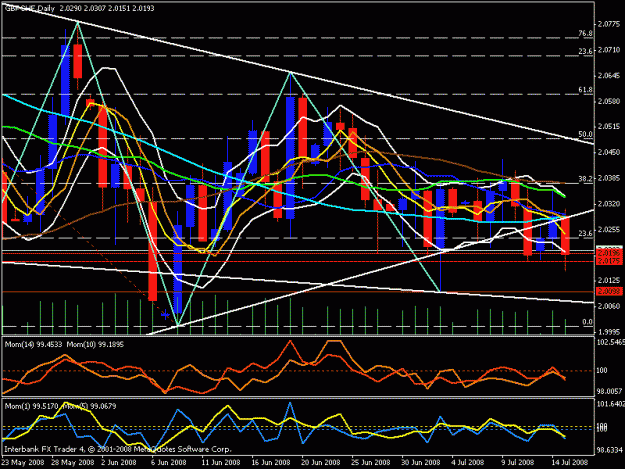Click the Mom(5) 99.0679 indicator label

point(89,406)
